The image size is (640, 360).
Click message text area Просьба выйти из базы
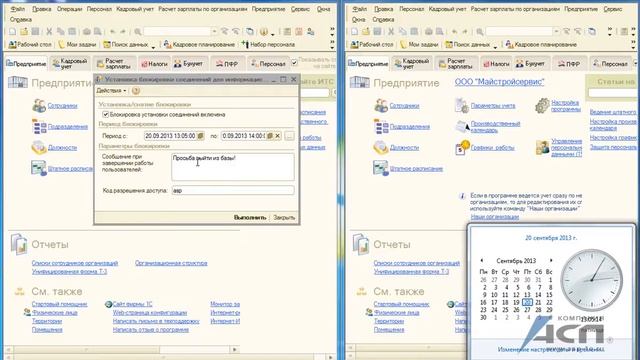click(x=233, y=167)
